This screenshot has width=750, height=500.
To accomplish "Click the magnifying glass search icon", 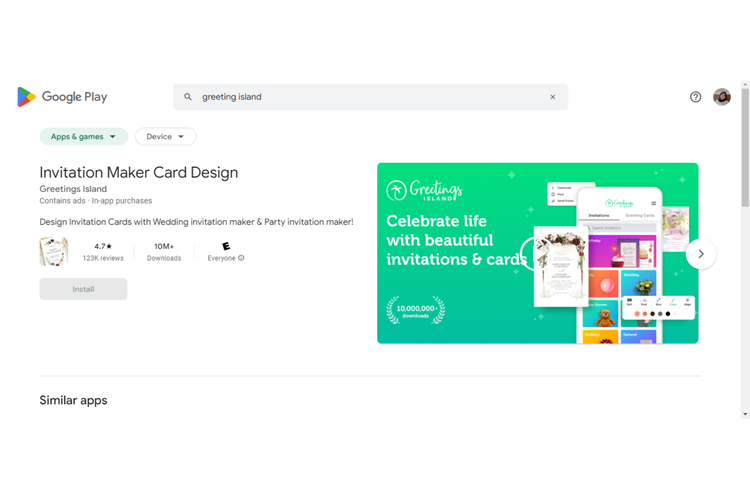I will click(188, 97).
